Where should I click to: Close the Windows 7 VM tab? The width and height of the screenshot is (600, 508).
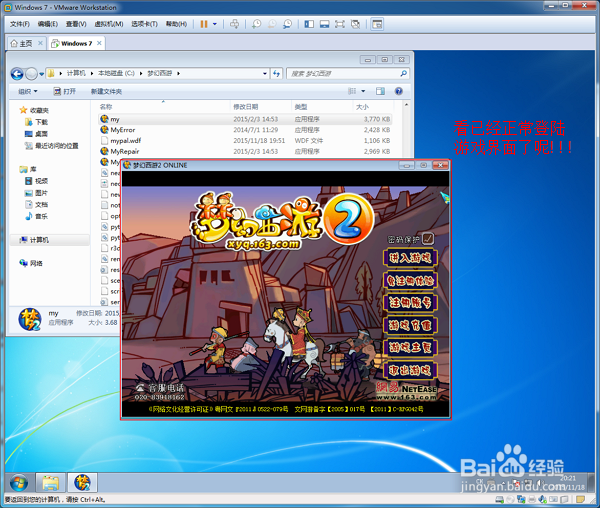99,43
